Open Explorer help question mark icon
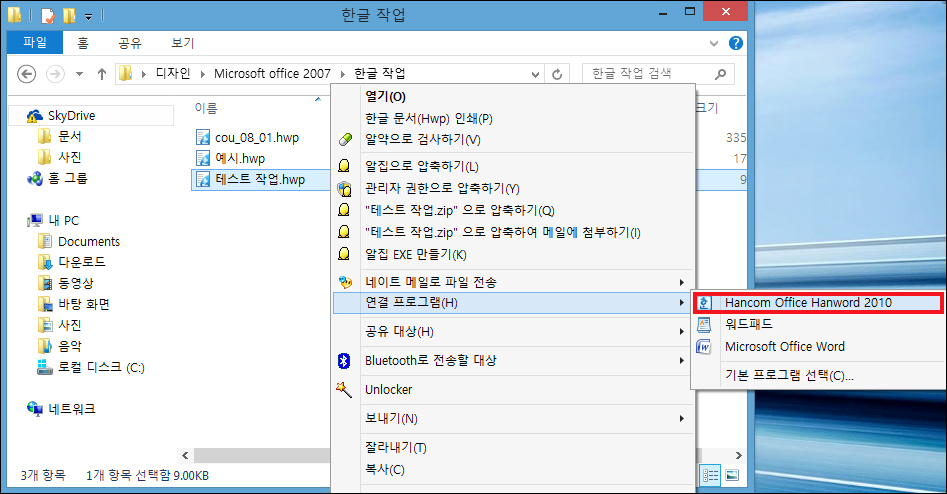This screenshot has width=947, height=494. coord(736,43)
